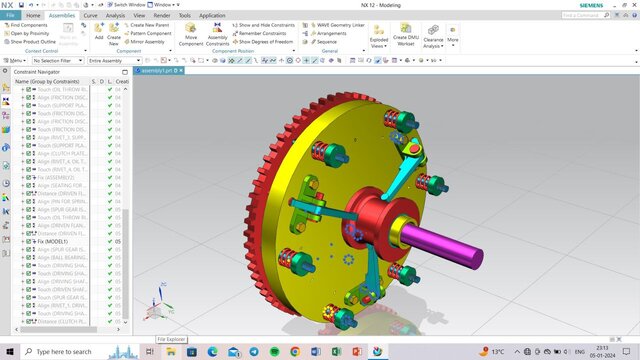This screenshot has width=640, height=360.
Task: Toggle checkbox for Align (PIN FOR SPRIN row
Action: pyautogui.click(x=29, y=202)
